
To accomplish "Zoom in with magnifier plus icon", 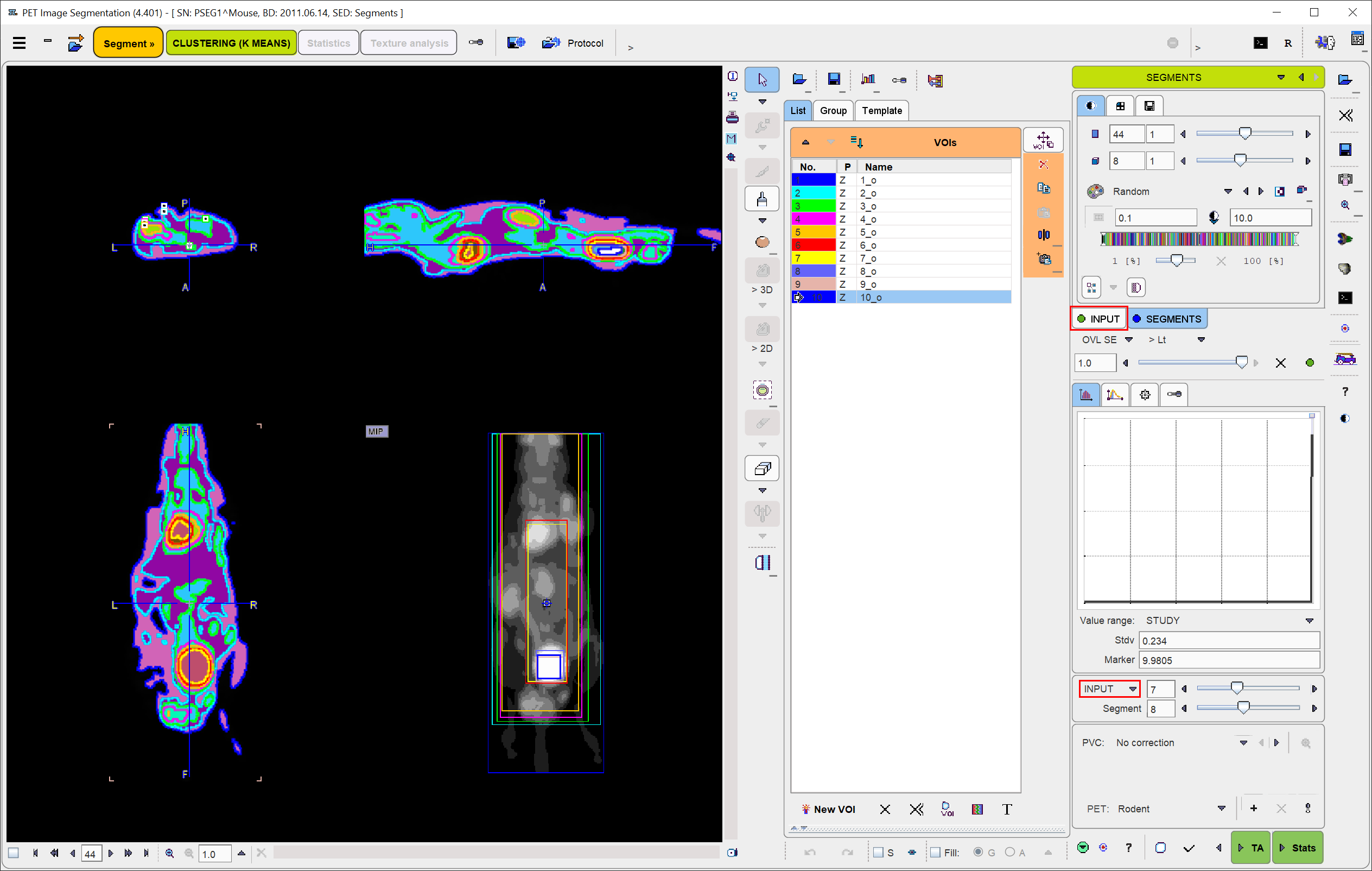I will 169,853.
